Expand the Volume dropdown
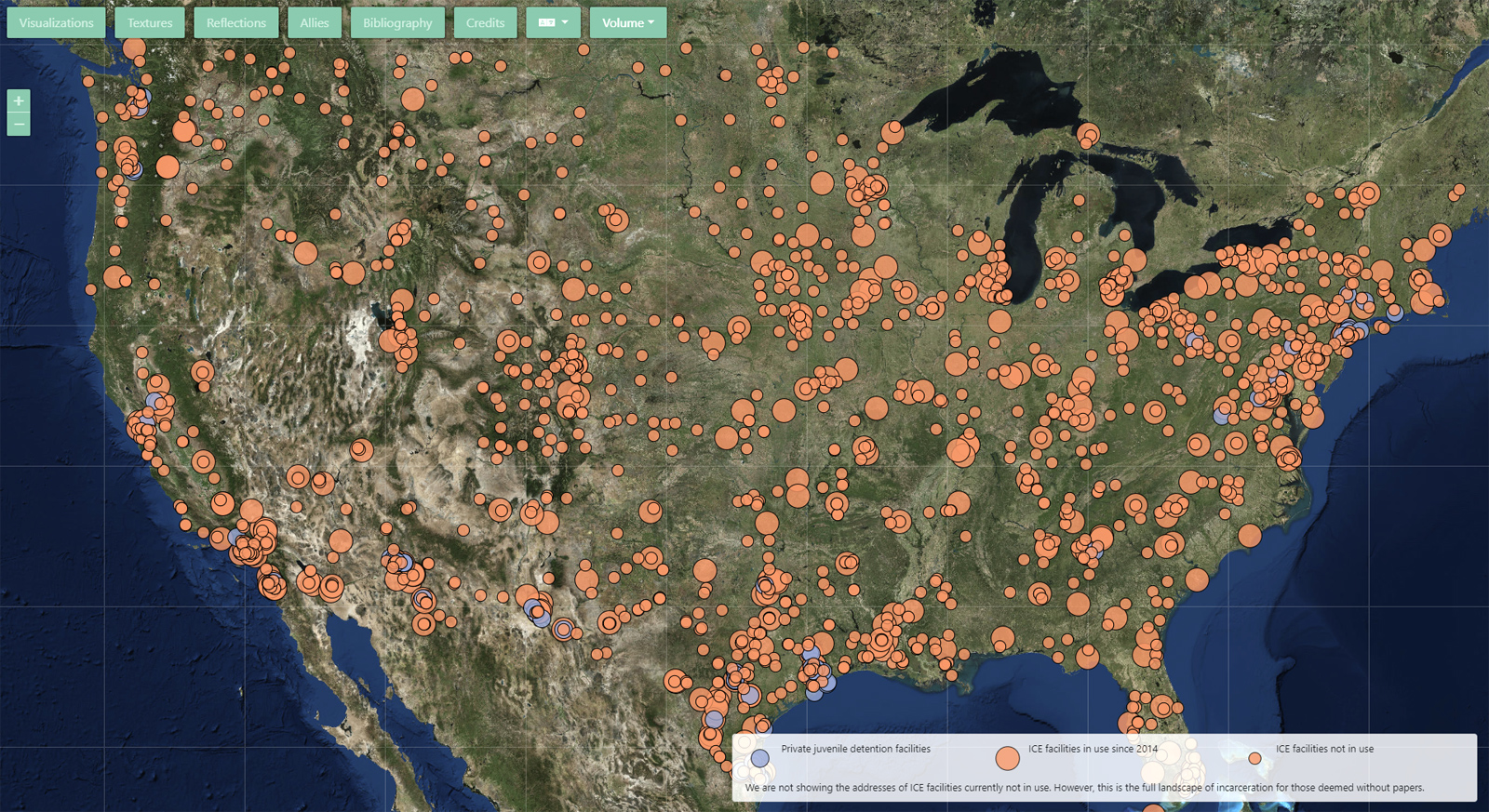This screenshot has height=812, width=1489. click(627, 22)
